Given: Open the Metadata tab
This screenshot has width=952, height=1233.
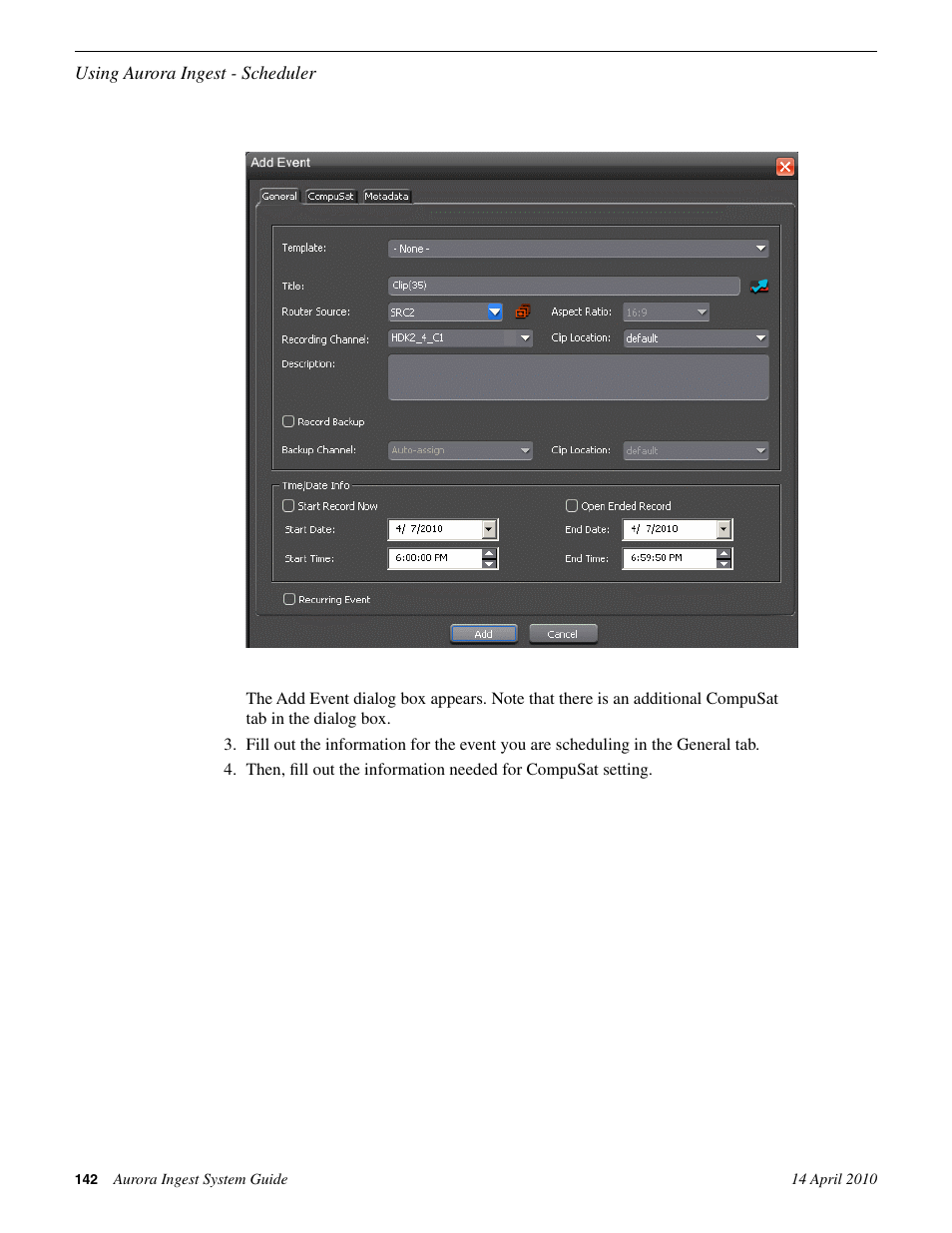Looking at the screenshot, I should click(386, 196).
